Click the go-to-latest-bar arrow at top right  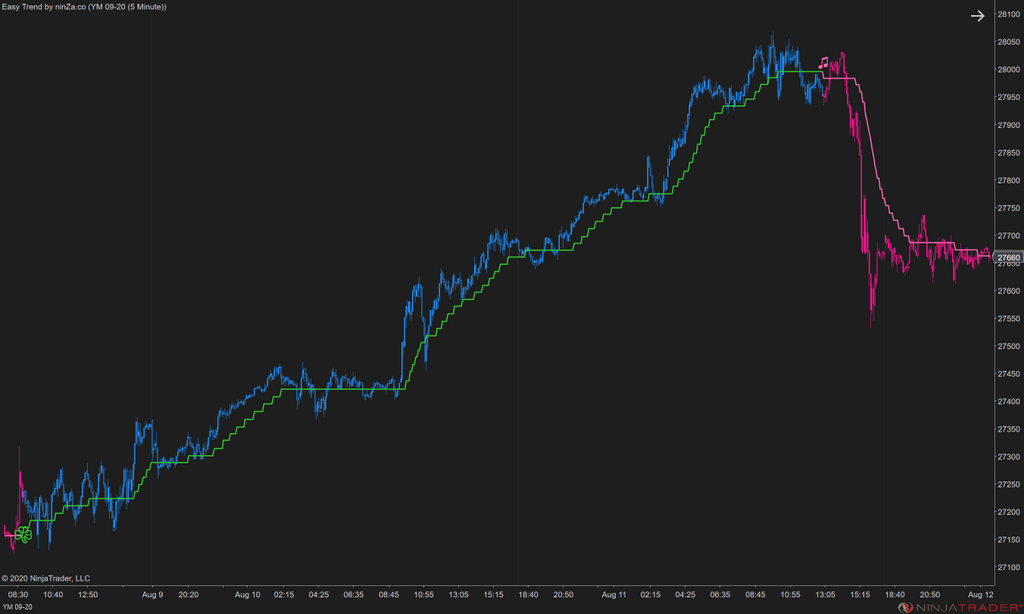tap(977, 16)
